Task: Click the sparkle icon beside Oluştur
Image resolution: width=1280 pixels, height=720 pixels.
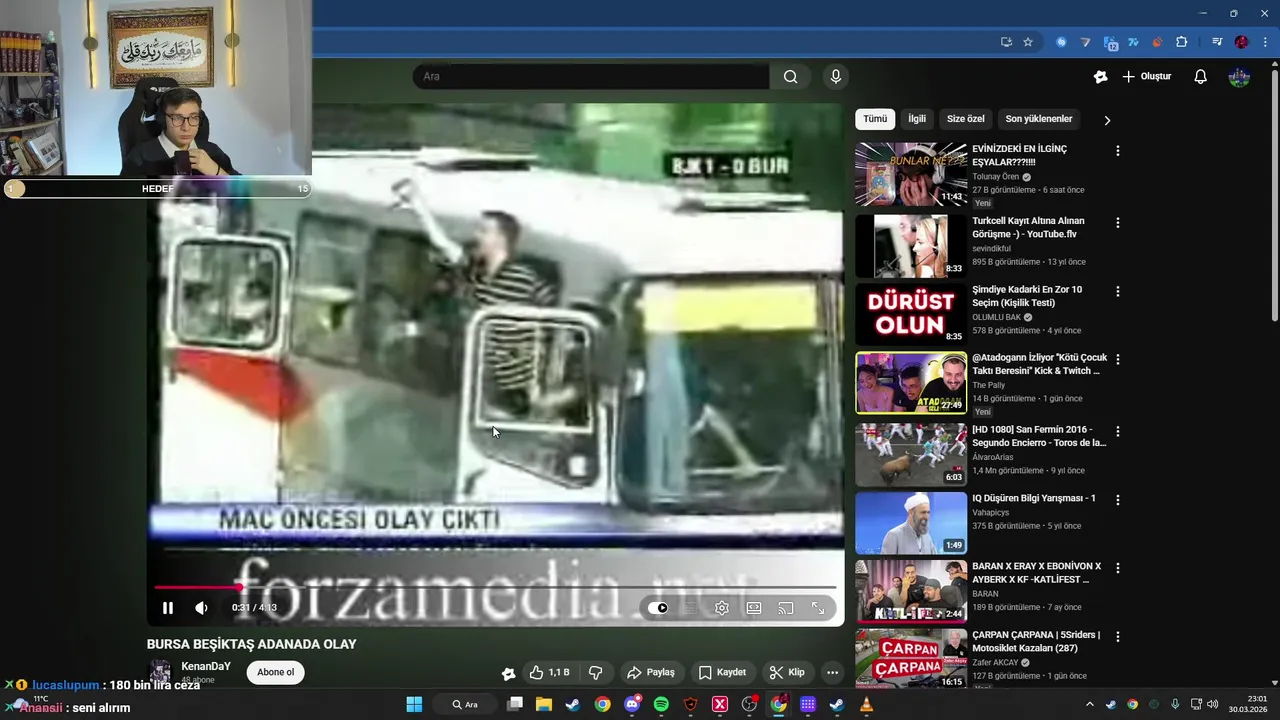Action: click(1100, 77)
